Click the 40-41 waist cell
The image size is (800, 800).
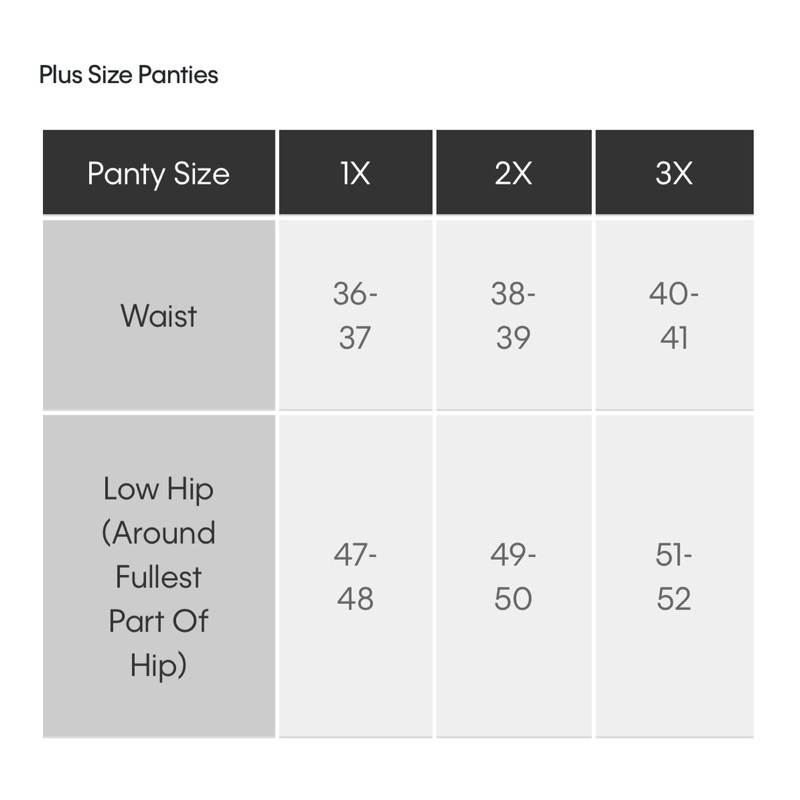674,315
